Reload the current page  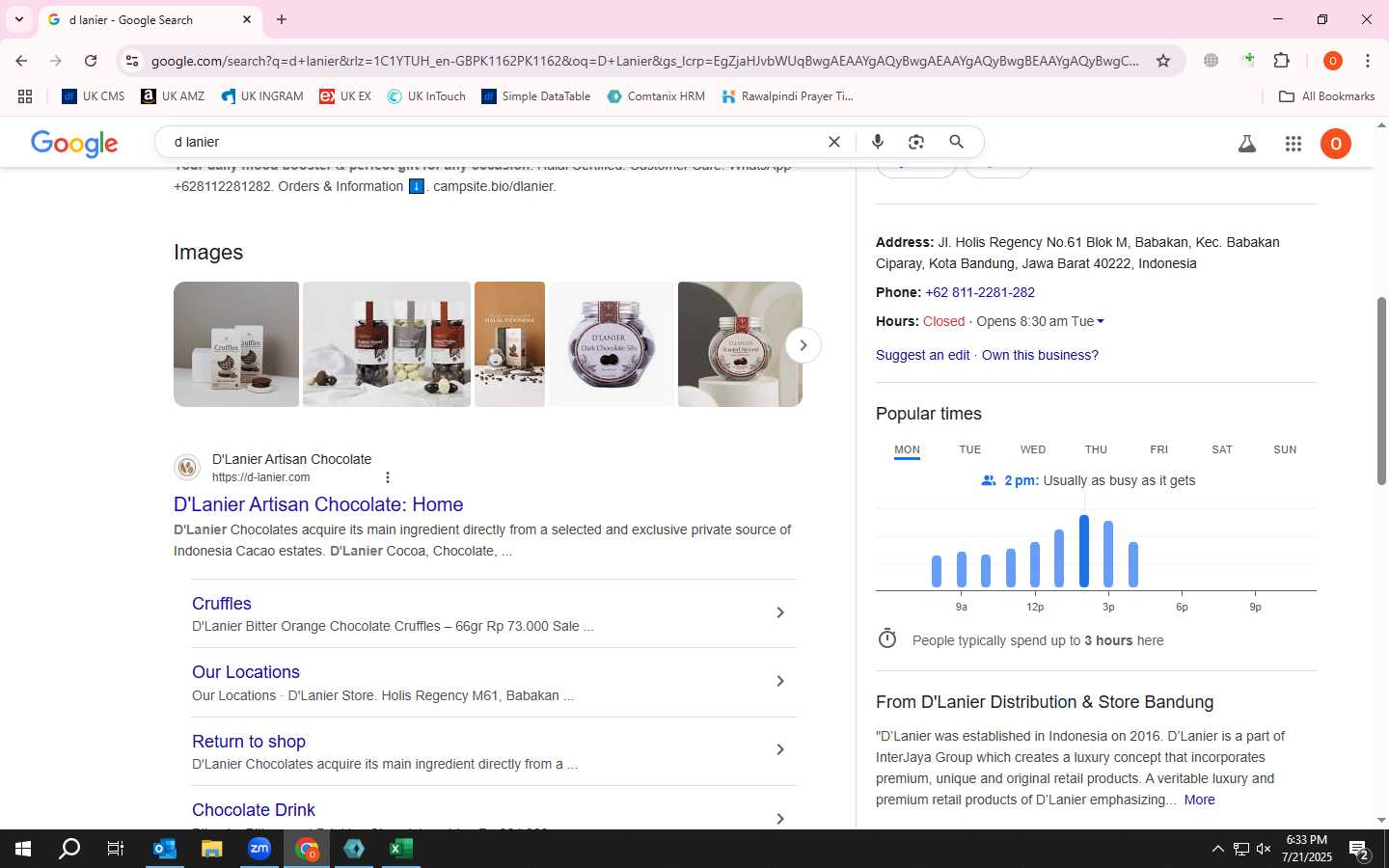(91, 61)
